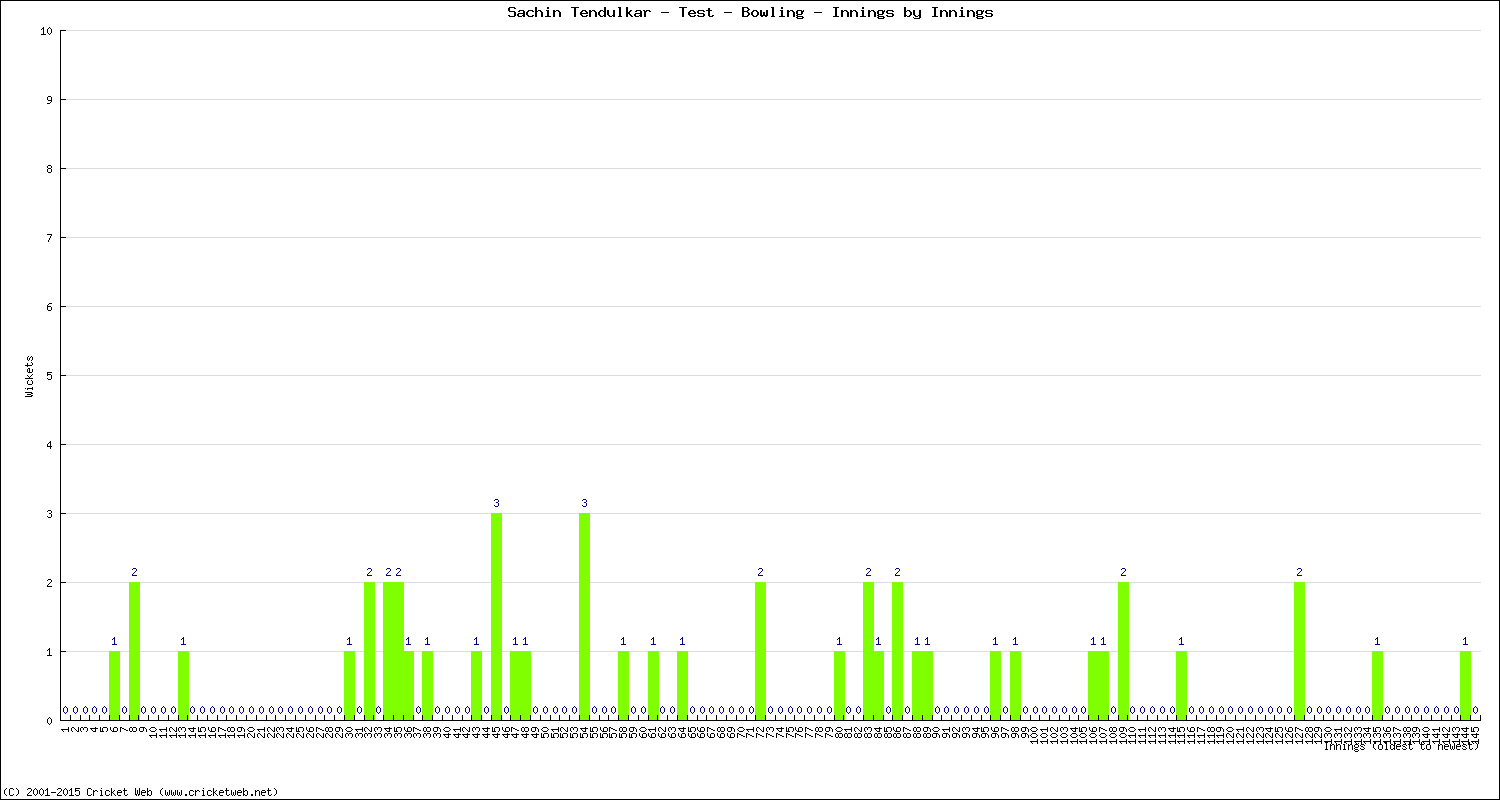Select the y-axis value 6
This screenshot has height=800, width=1500.
pyautogui.click(x=49, y=307)
